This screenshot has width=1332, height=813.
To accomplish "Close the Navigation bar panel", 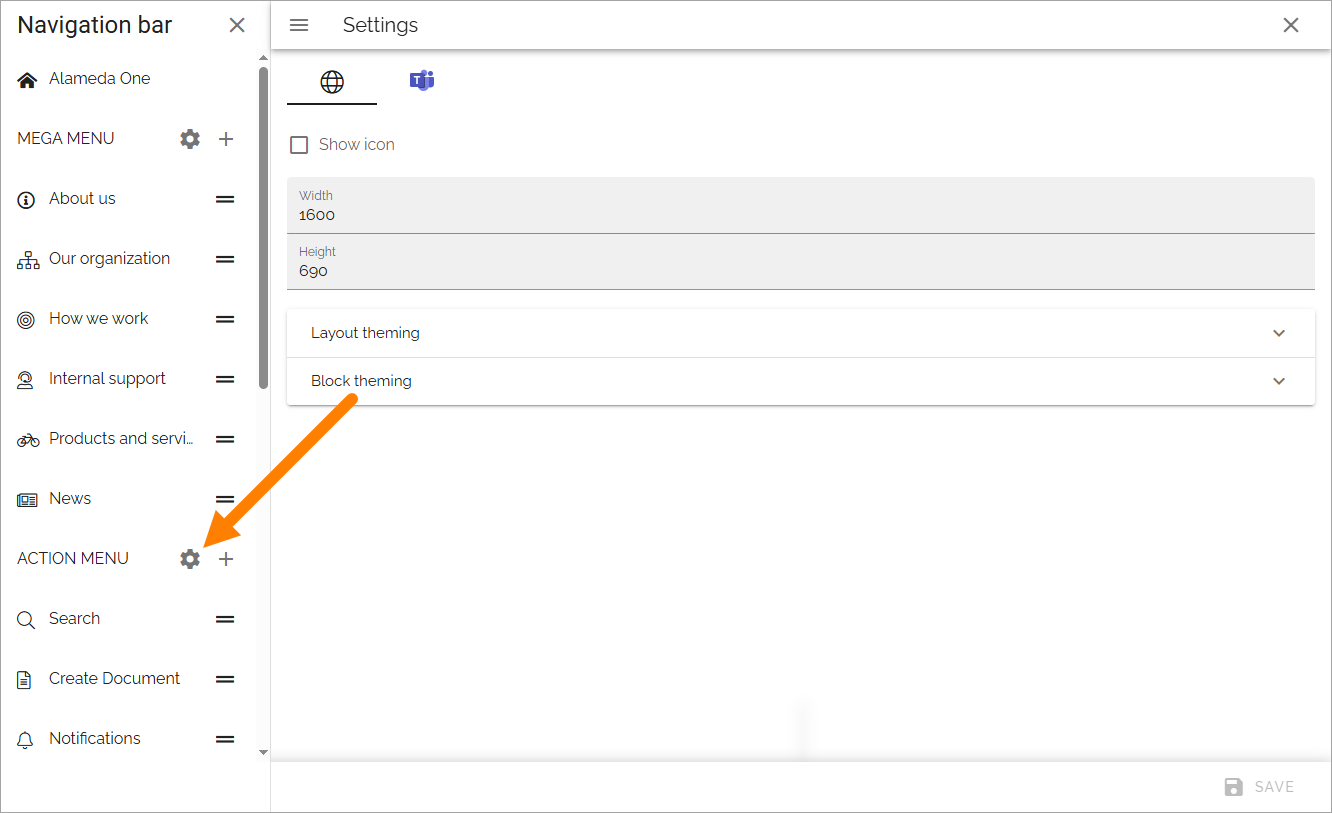I will pyautogui.click(x=237, y=25).
